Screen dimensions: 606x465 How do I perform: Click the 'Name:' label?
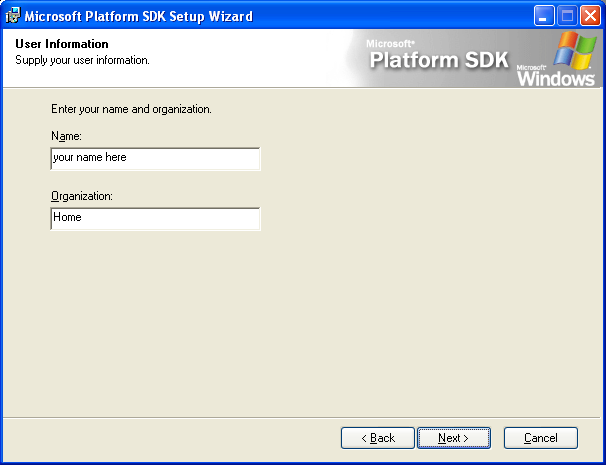click(x=66, y=136)
